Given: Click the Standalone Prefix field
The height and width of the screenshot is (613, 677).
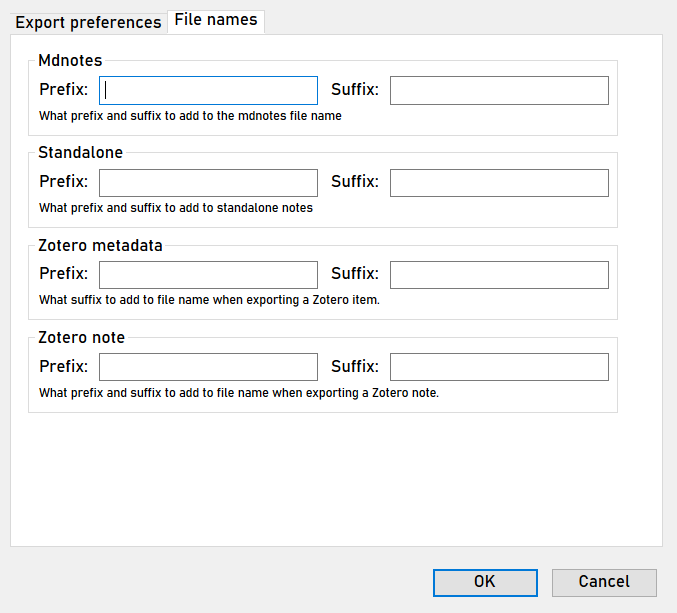Looking at the screenshot, I should (x=208, y=183).
